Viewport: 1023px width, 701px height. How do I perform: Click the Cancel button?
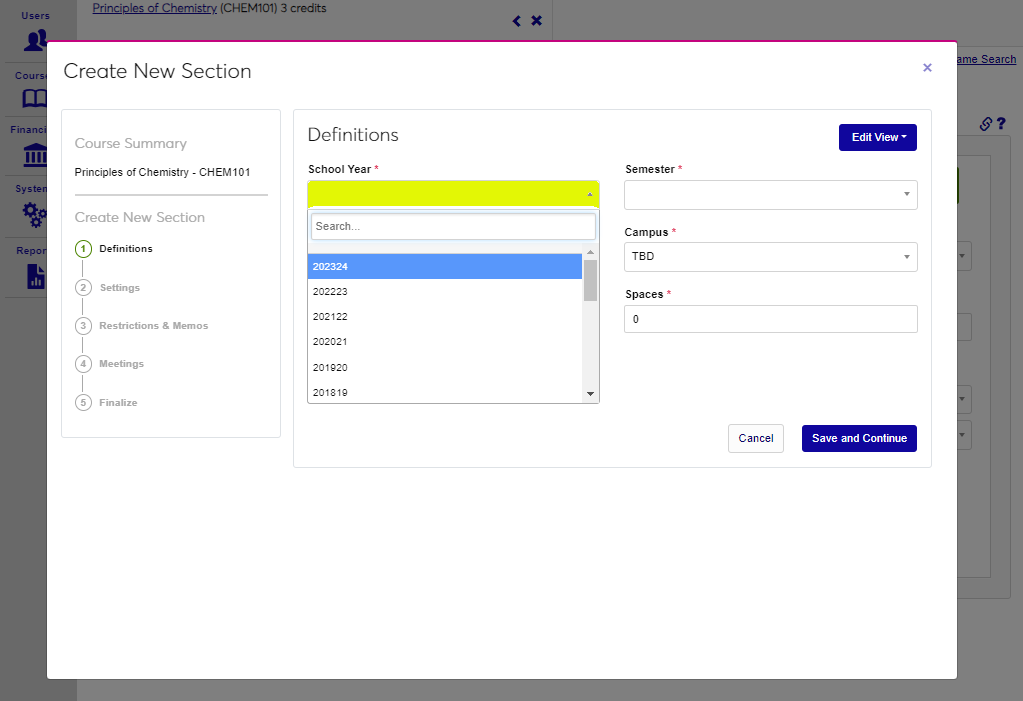755,439
